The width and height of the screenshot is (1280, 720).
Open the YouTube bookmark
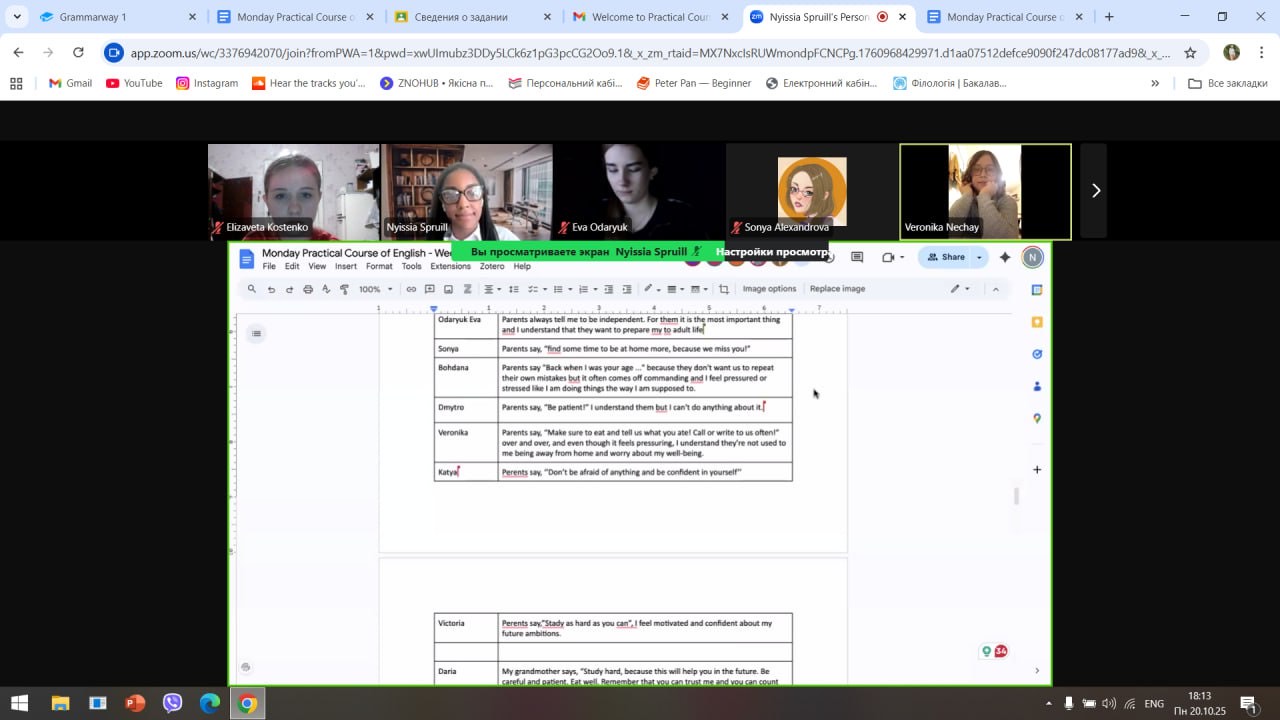134,83
